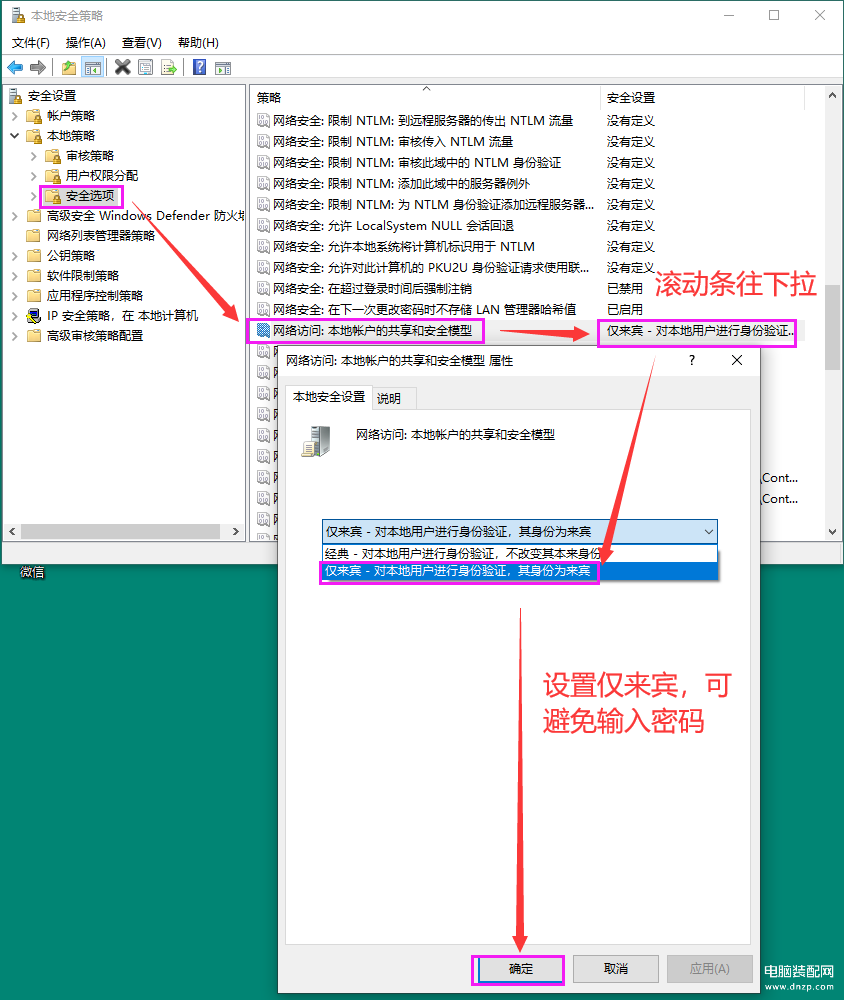Select policy 在下一次更改密码时不存储 LAN 管理器哈希值
The image size is (844, 1000).
point(424,310)
